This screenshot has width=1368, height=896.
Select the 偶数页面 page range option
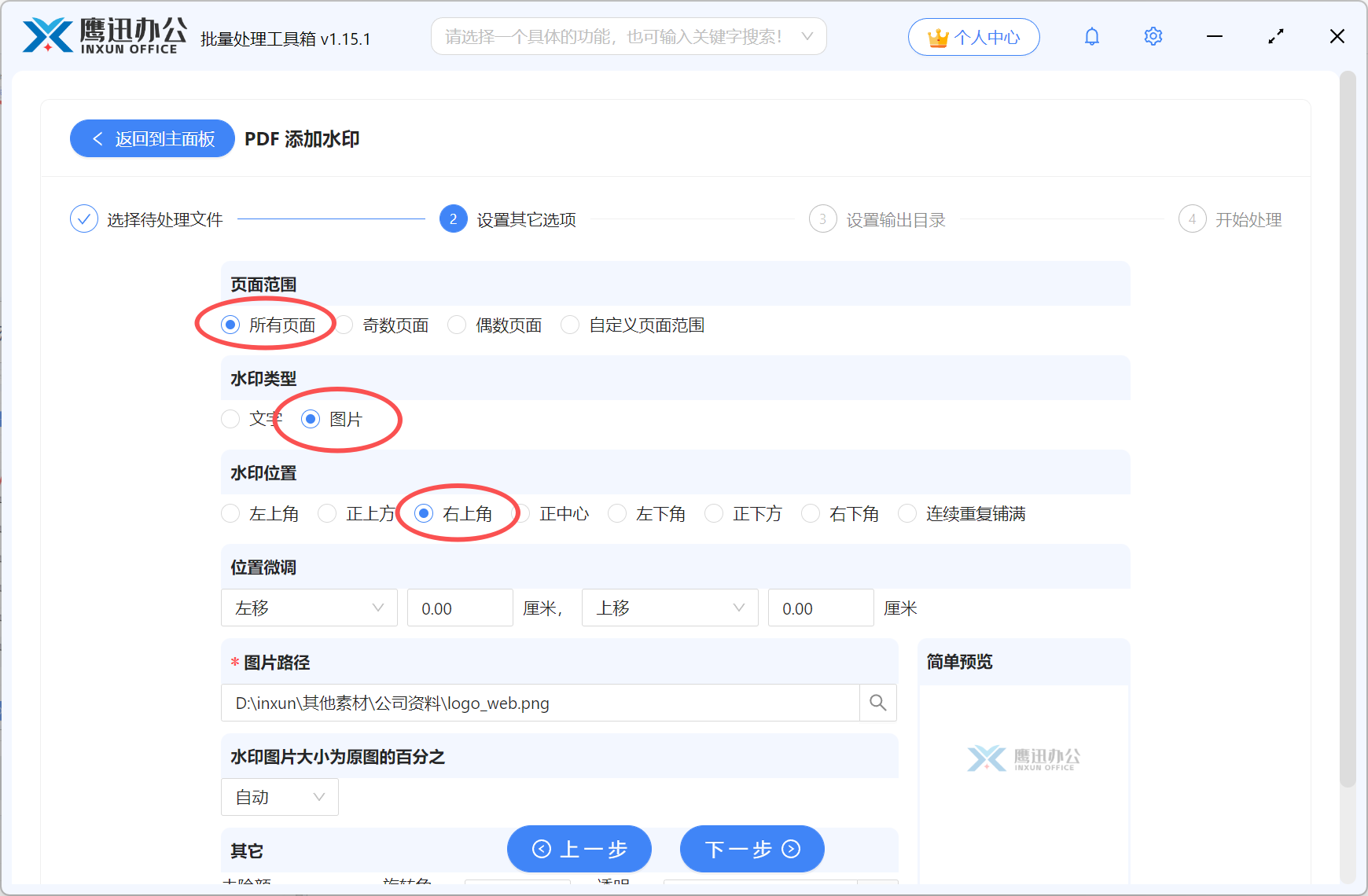457,324
